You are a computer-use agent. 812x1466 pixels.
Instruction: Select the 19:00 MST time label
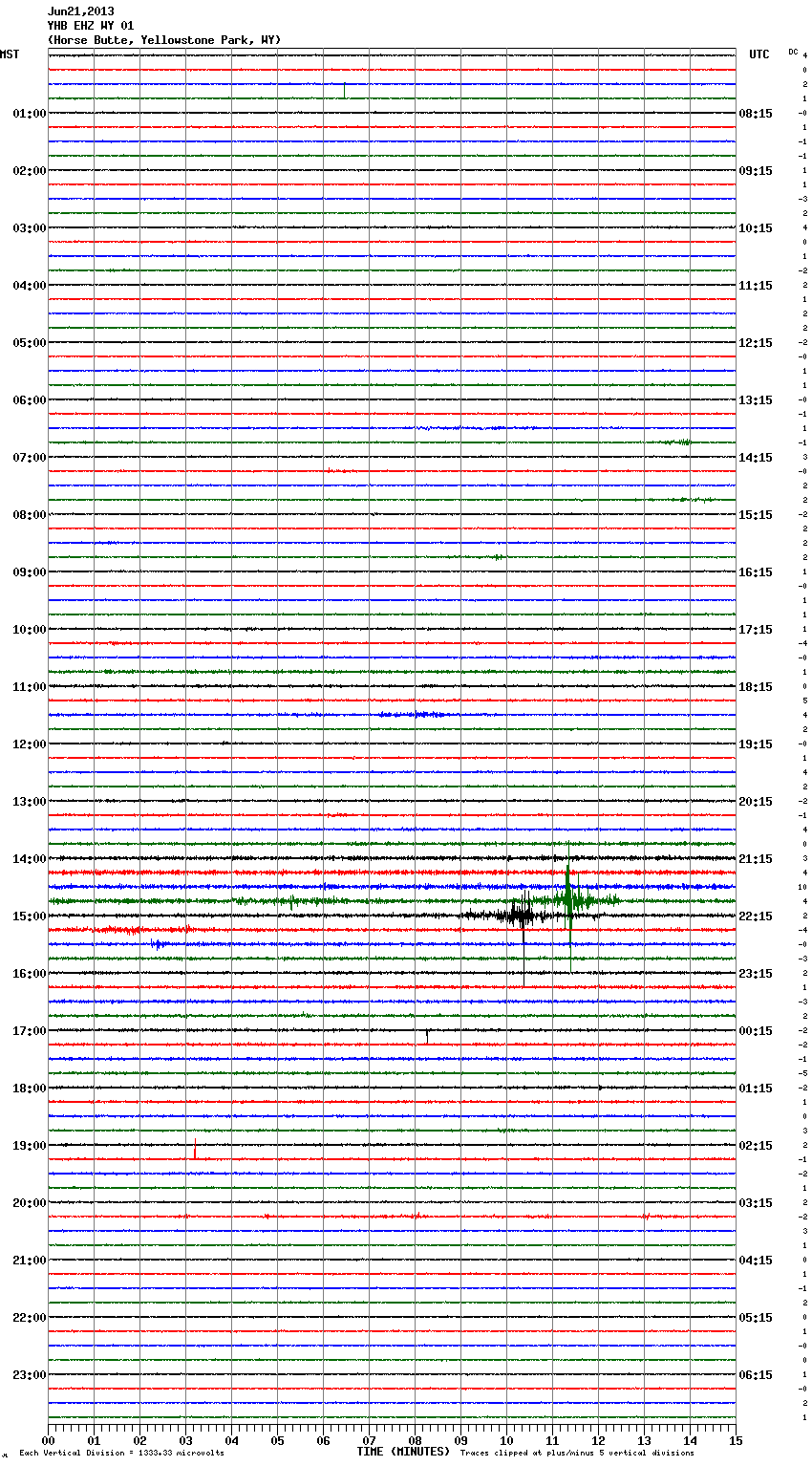coord(29,1146)
